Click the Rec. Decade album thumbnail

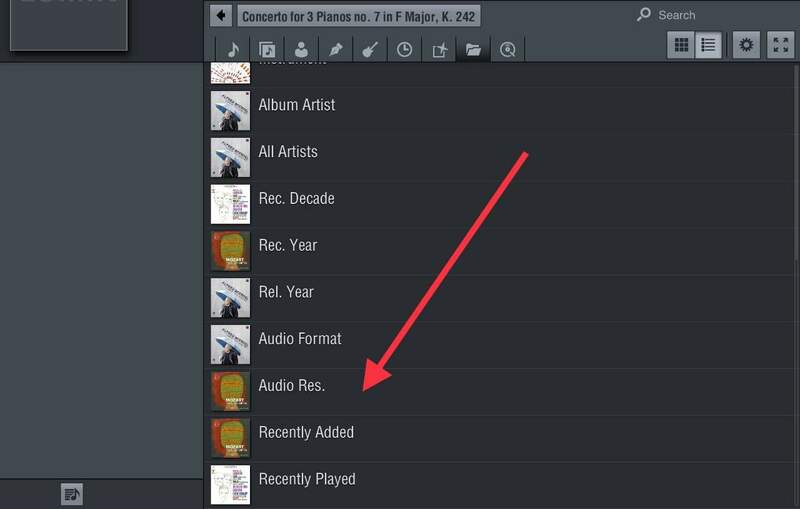coord(230,198)
